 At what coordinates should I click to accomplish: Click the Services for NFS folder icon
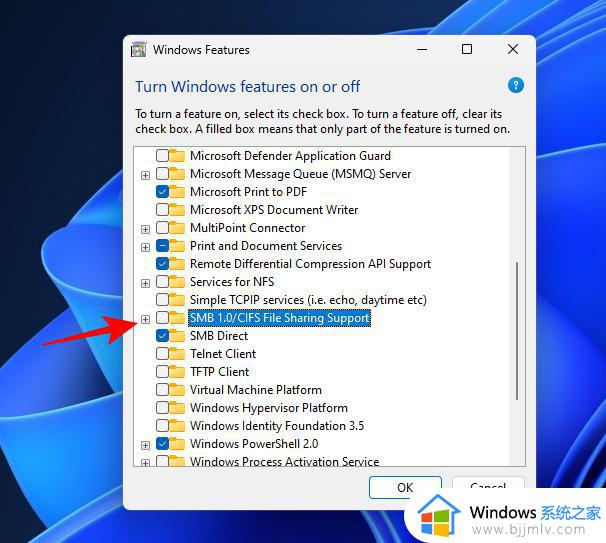tap(177, 281)
